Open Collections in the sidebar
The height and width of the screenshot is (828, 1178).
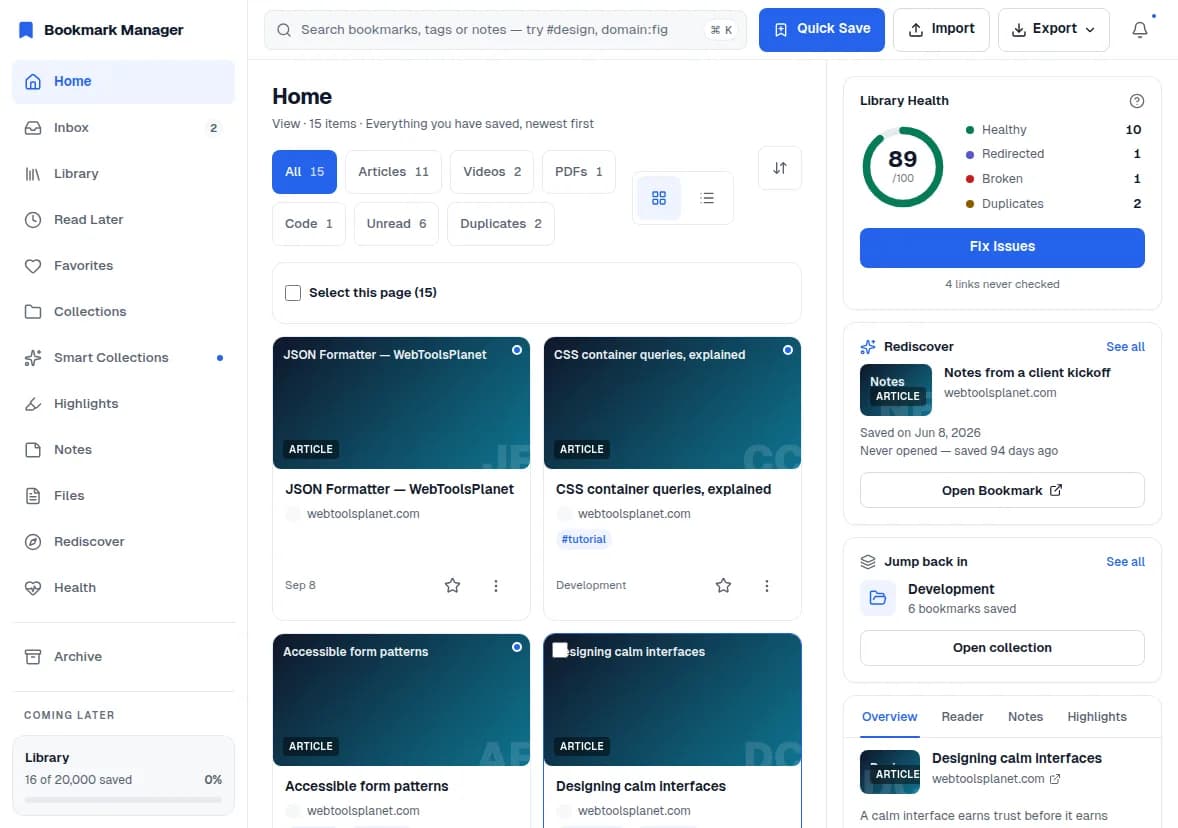coord(123,311)
